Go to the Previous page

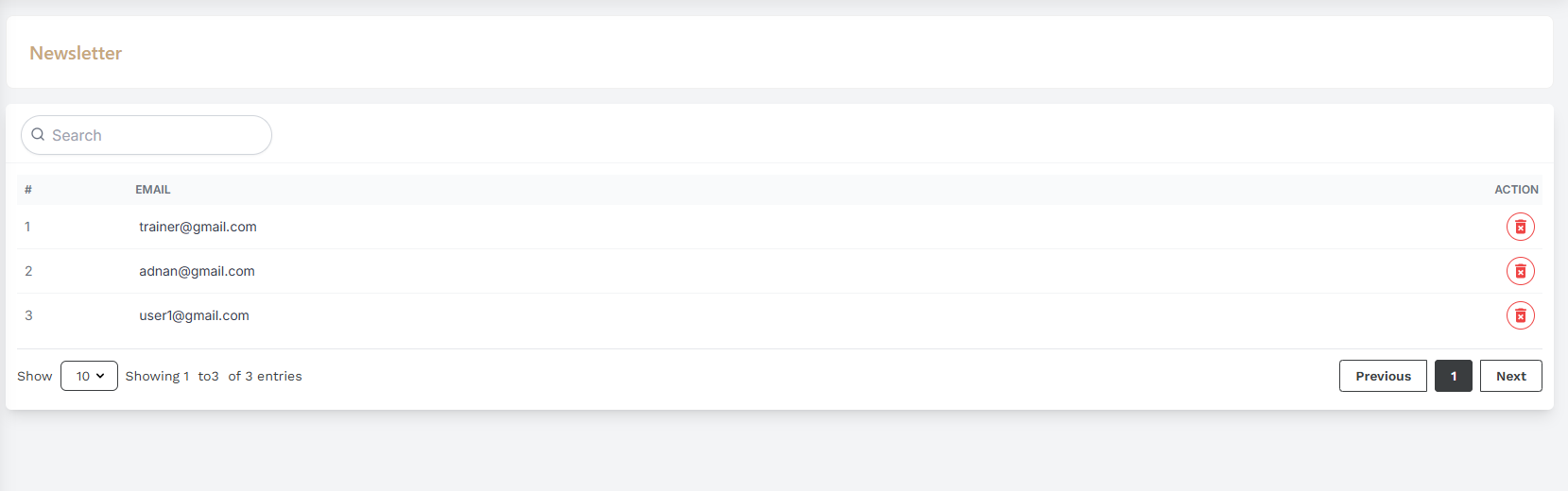(1383, 376)
